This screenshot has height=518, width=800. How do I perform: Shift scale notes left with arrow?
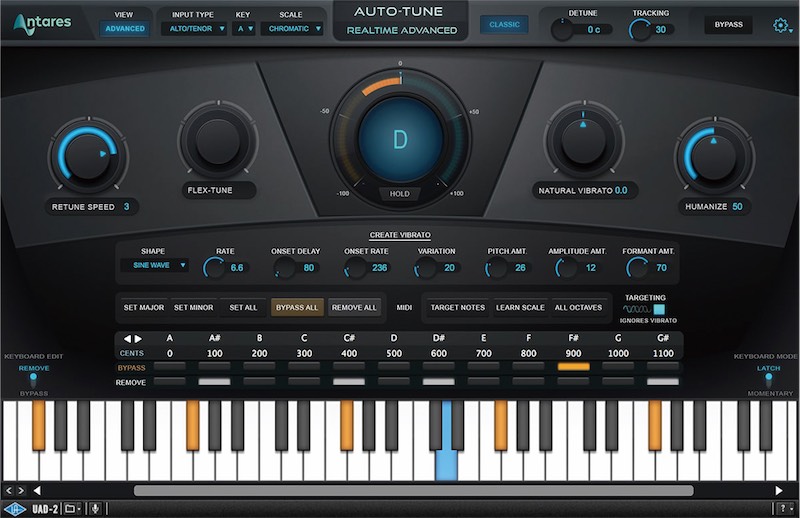(127, 338)
